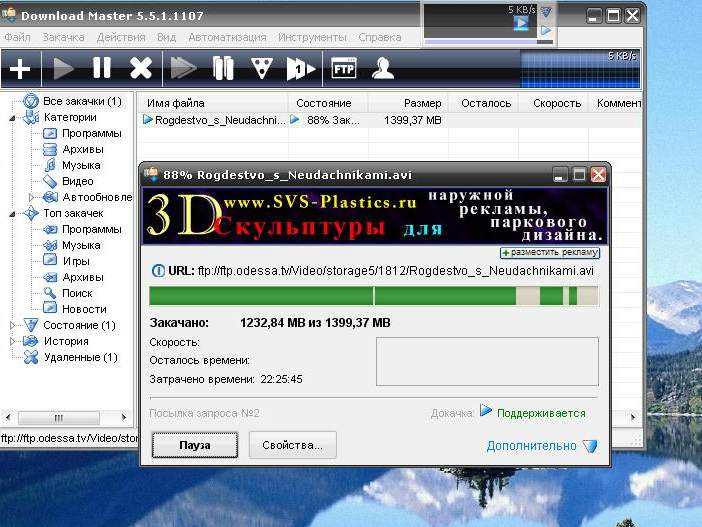The image size is (702, 527).
Task: Click the URL info icon
Action: (158, 271)
